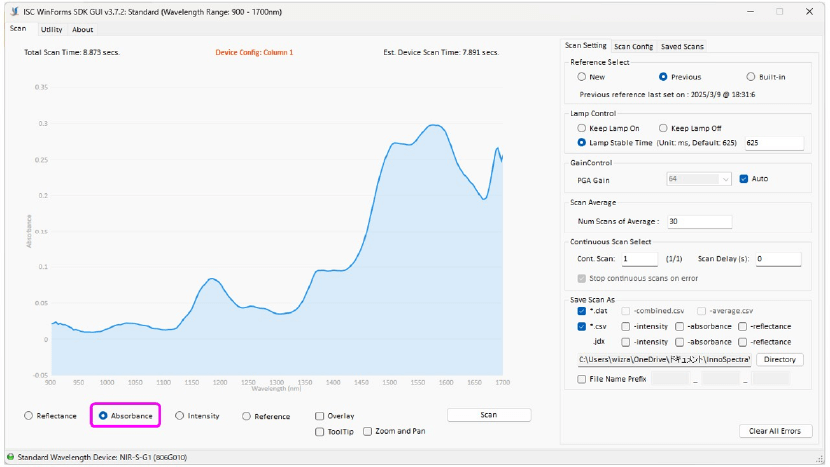Click the Directory button
Viewport: 830px width, 467px height.
click(779, 359)
